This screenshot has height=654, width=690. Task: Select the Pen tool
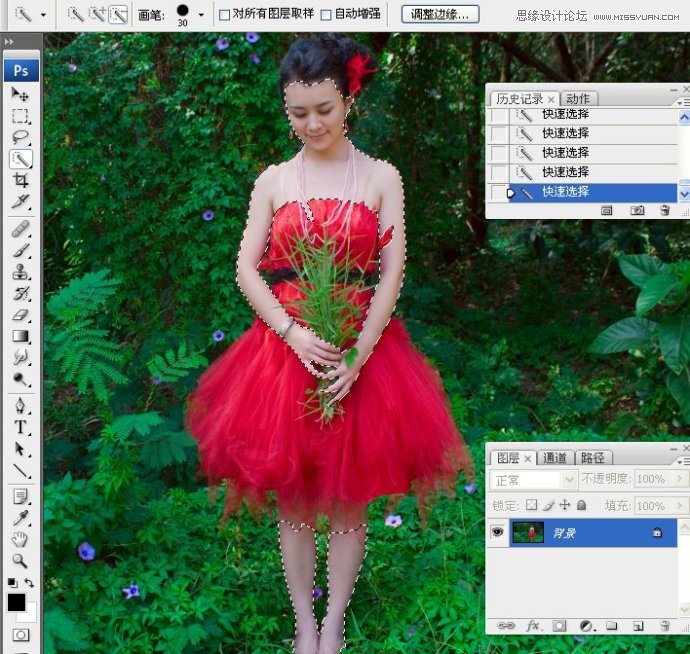[20, 406]
